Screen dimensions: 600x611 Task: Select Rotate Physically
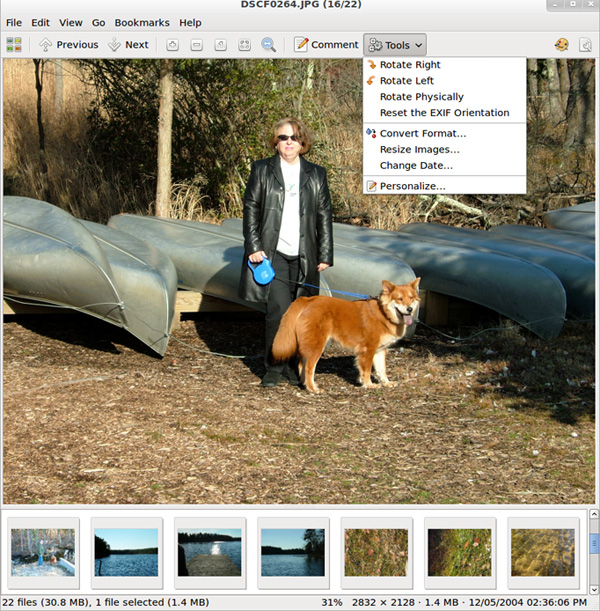point(445,97)
